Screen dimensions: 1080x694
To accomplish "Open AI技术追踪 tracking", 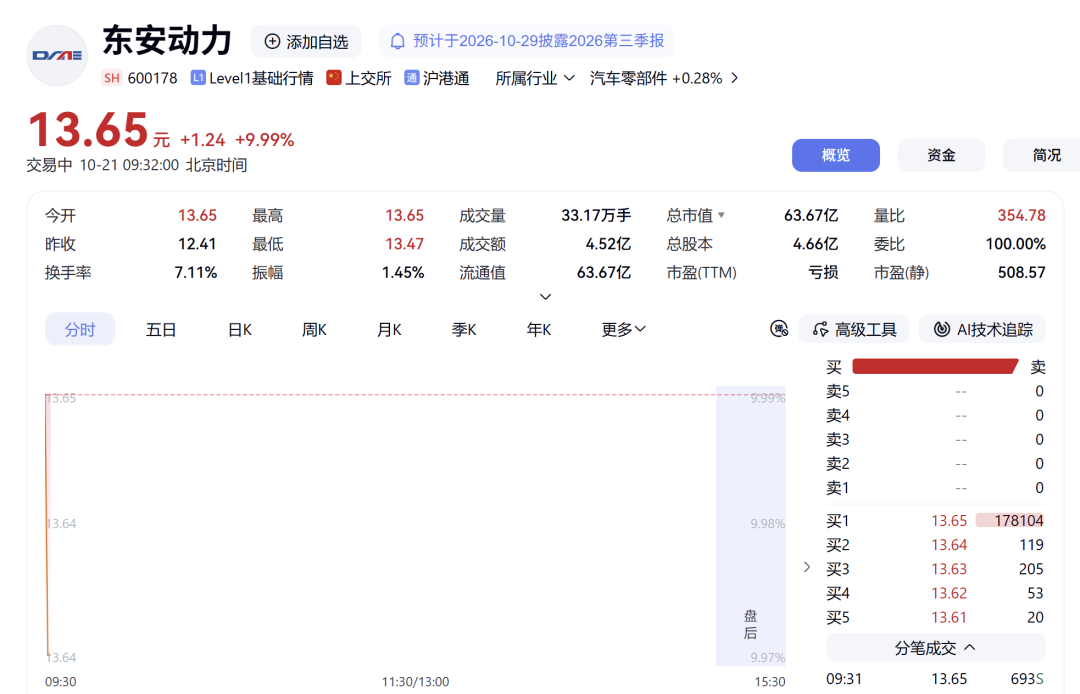I will 983,329.
